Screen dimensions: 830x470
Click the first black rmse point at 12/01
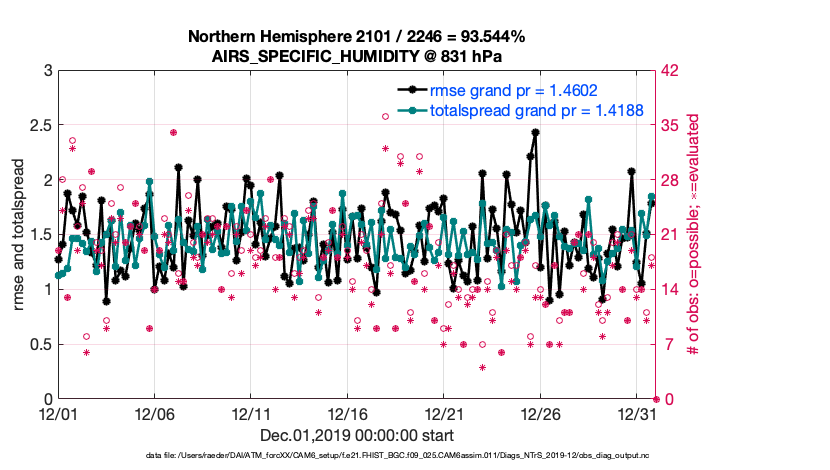click(58, 259)
